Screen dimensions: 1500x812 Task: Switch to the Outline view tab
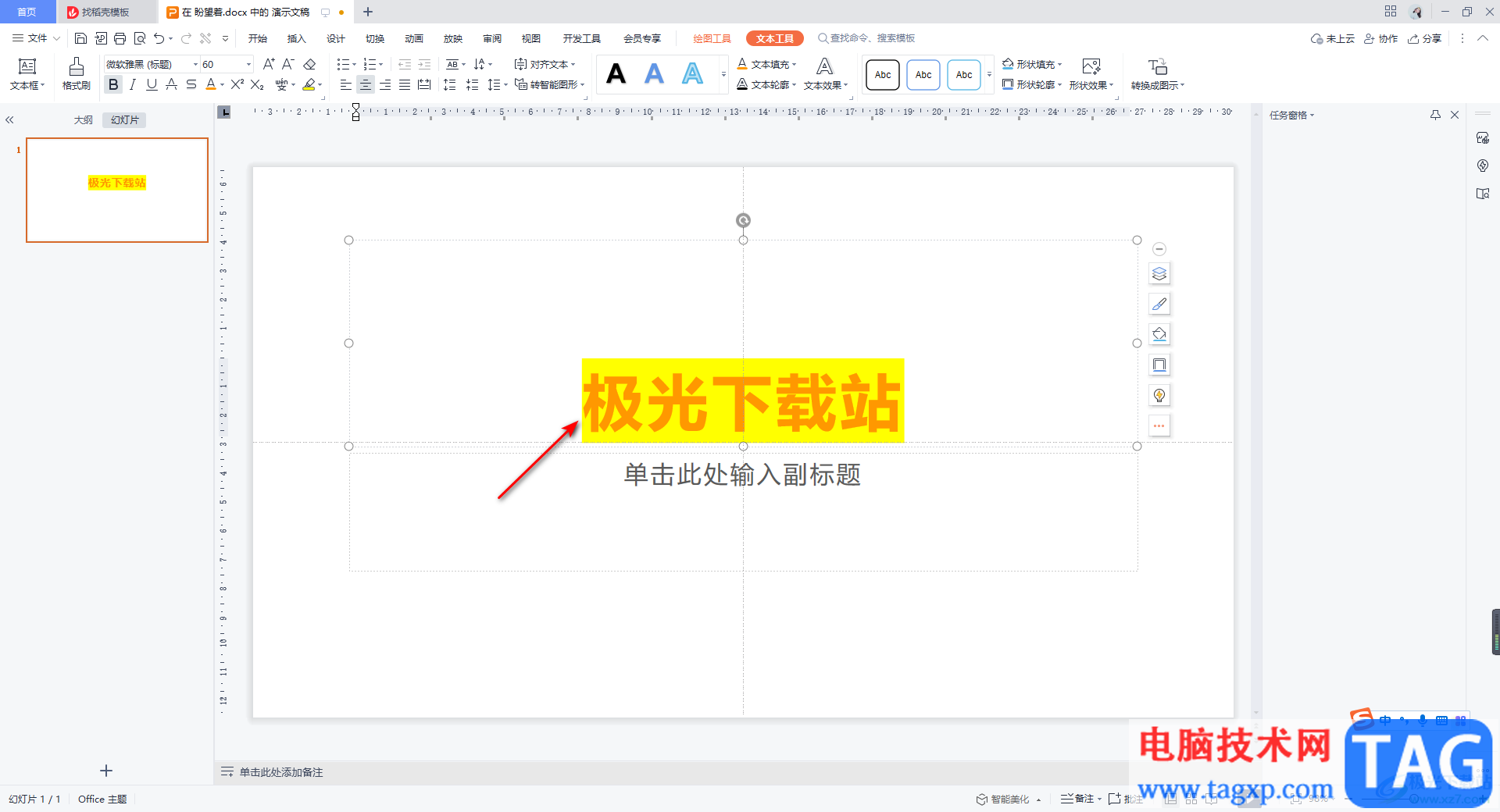click(84, 120)
